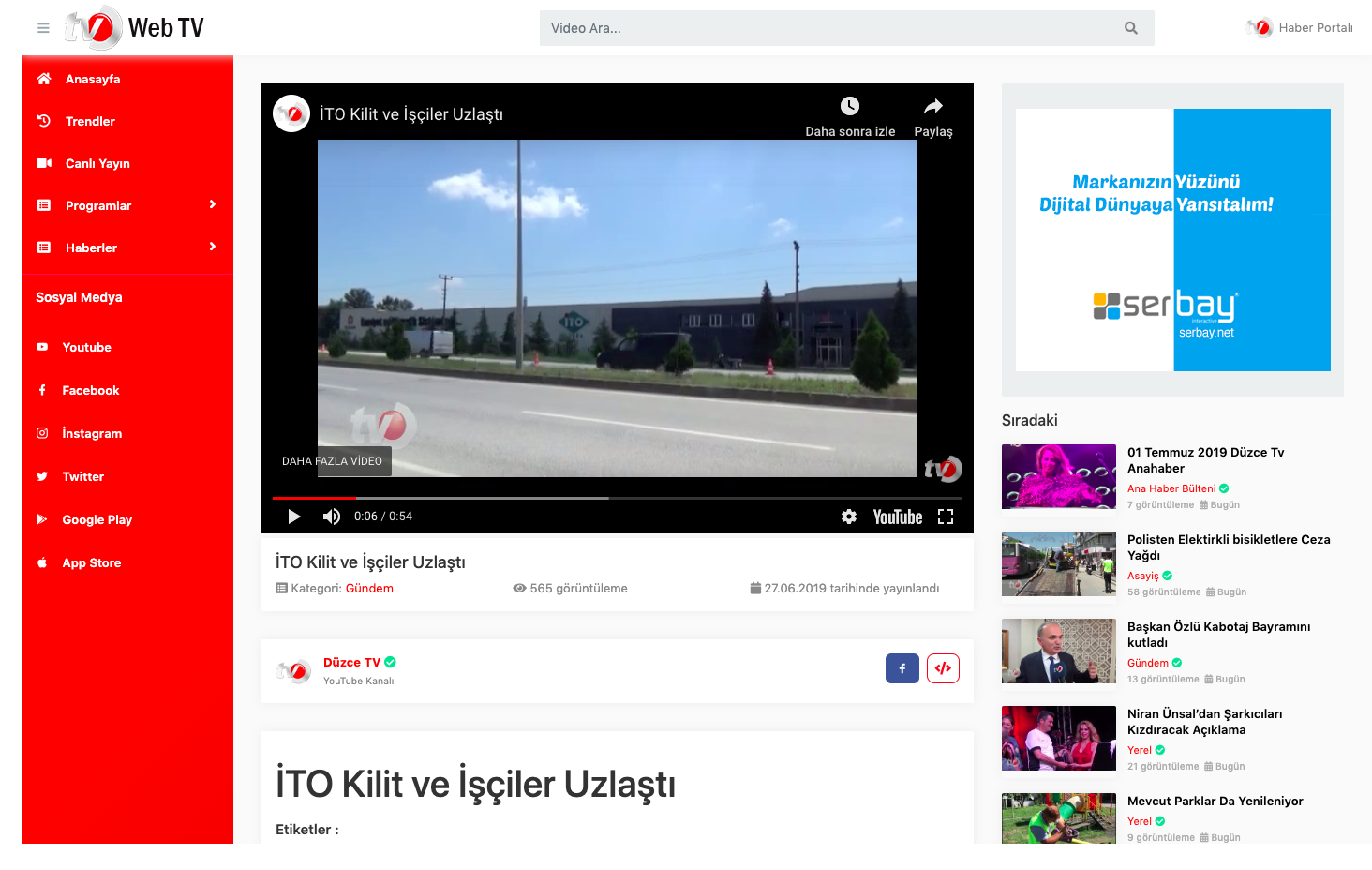This screenshot has width=1372, height=870.
Task: Click the Düzce TV channel logo
Action: click(x=293, y=671)
